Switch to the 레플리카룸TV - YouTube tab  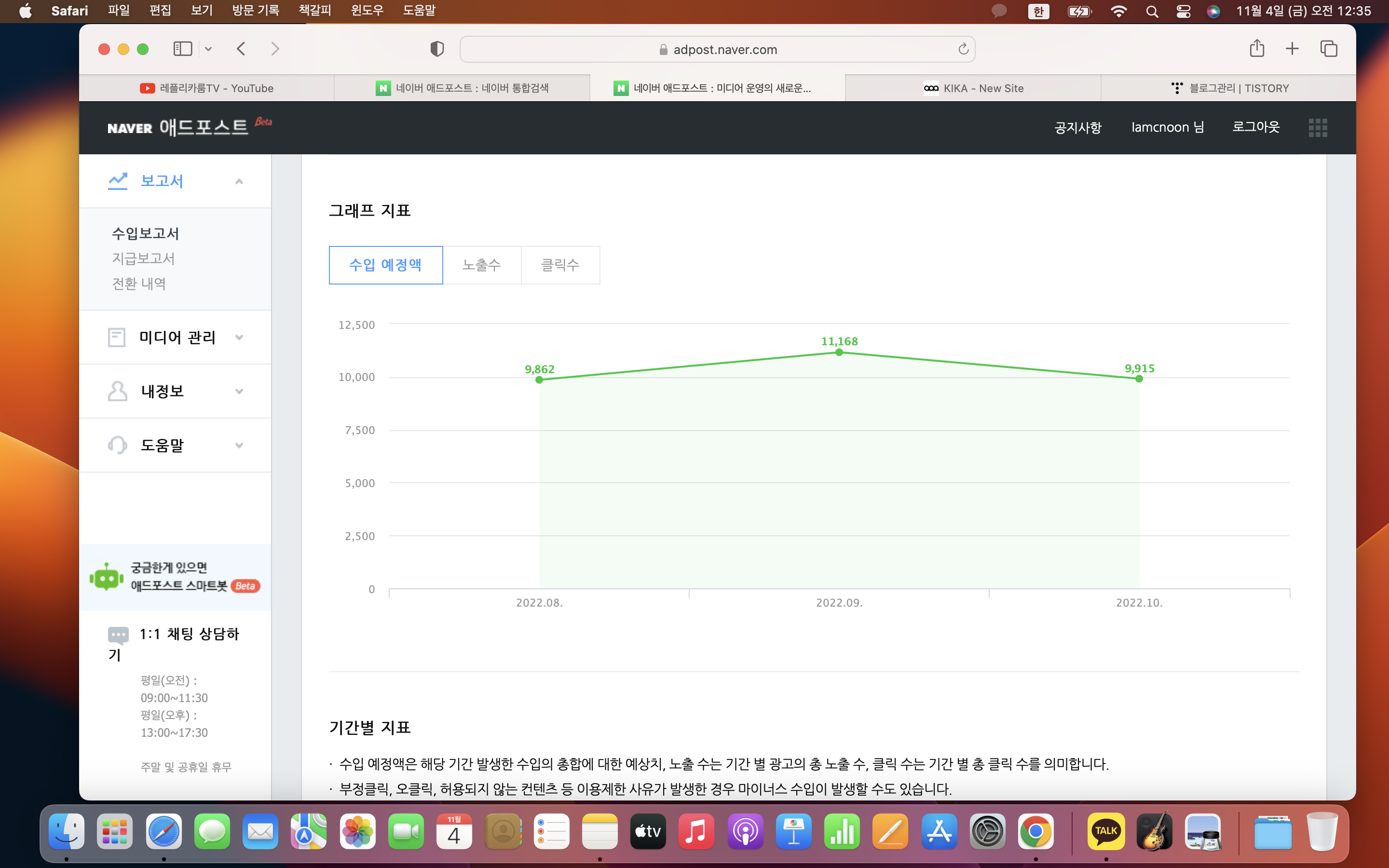click(x=206, y=88)
